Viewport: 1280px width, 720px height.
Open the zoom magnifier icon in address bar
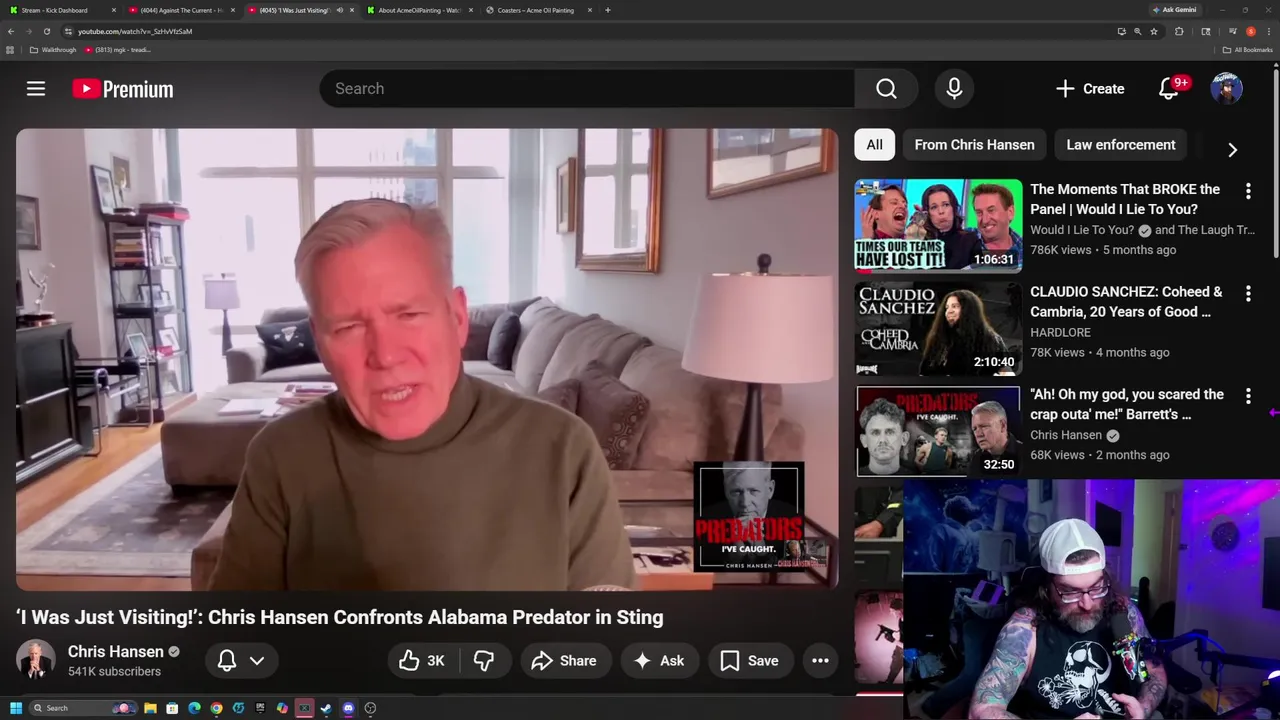click(x=1138, y=31)
